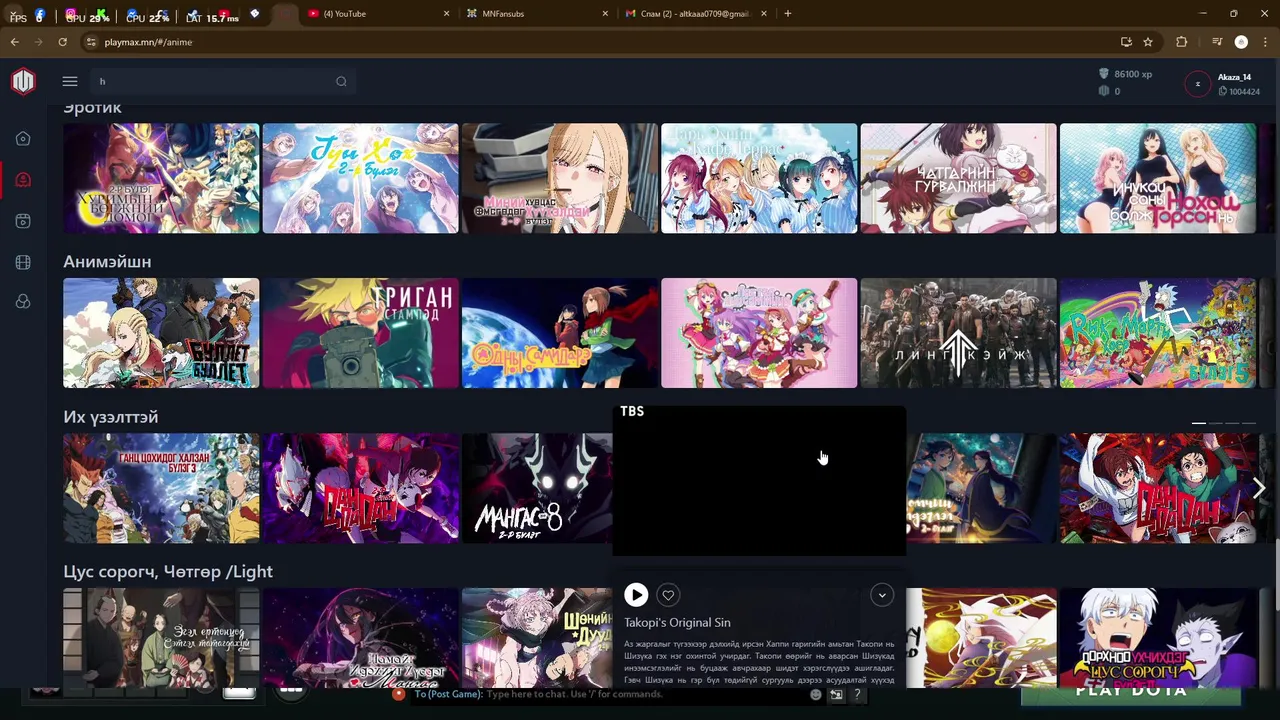Click the chat emoji icon
The image size is (1280, 720).
click(816, 694)
